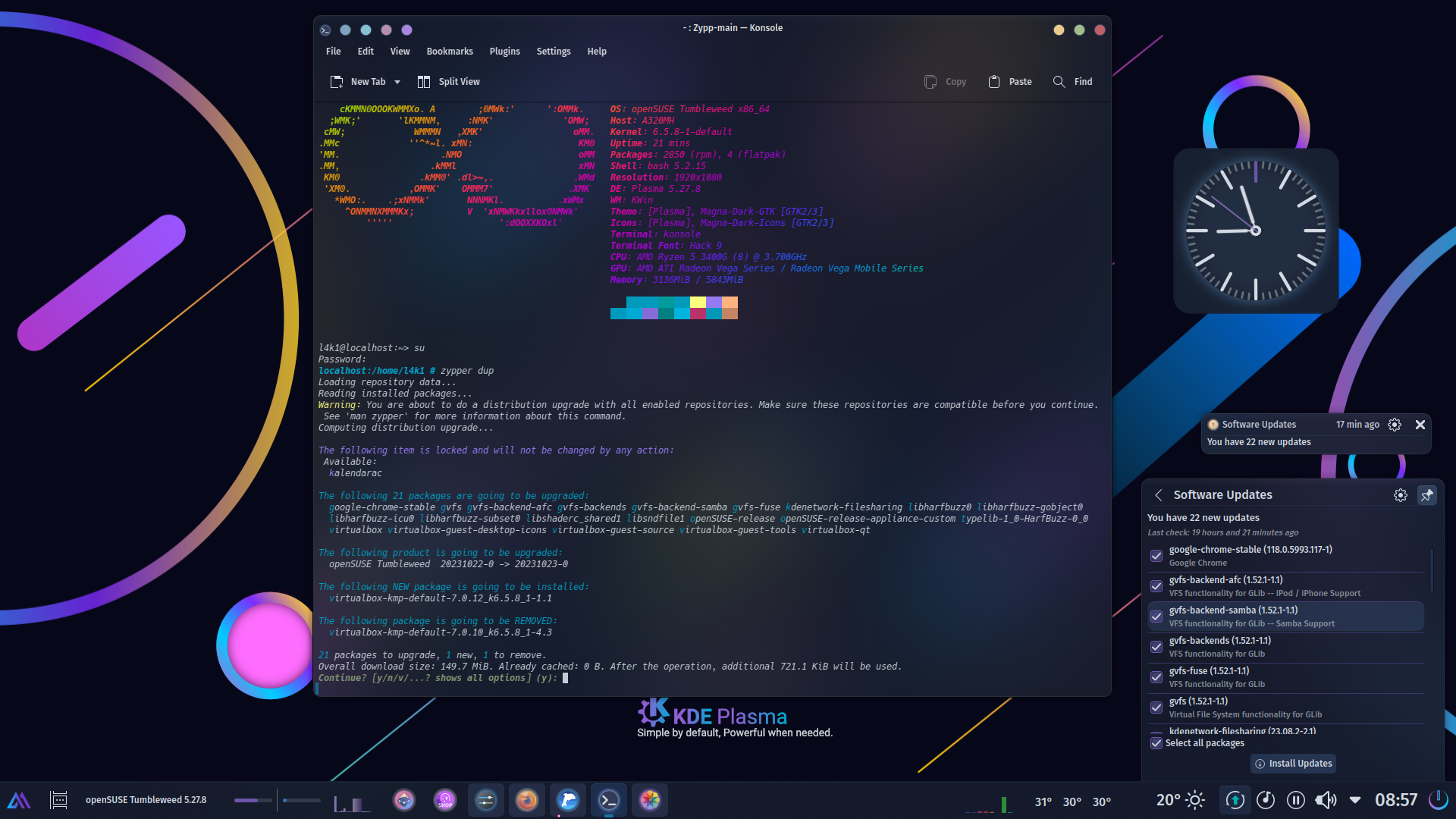Expand the New Tab dropdown arrow
1456x819 pixels.
397,82
